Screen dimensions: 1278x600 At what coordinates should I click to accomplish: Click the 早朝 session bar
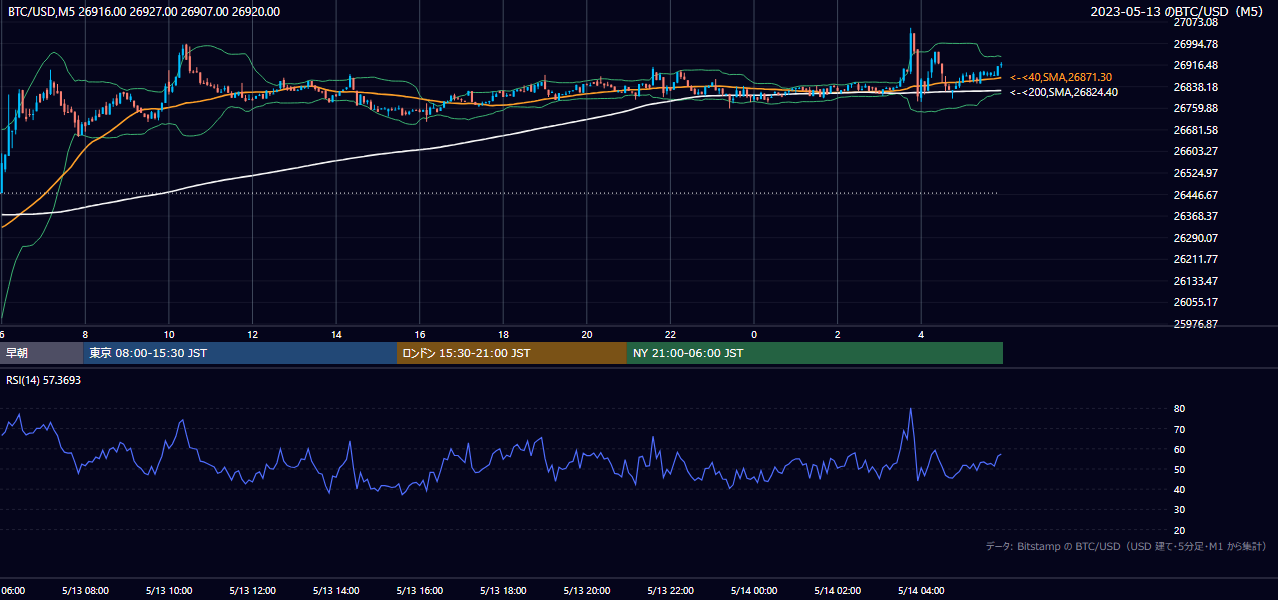click(x=41, y=353)
